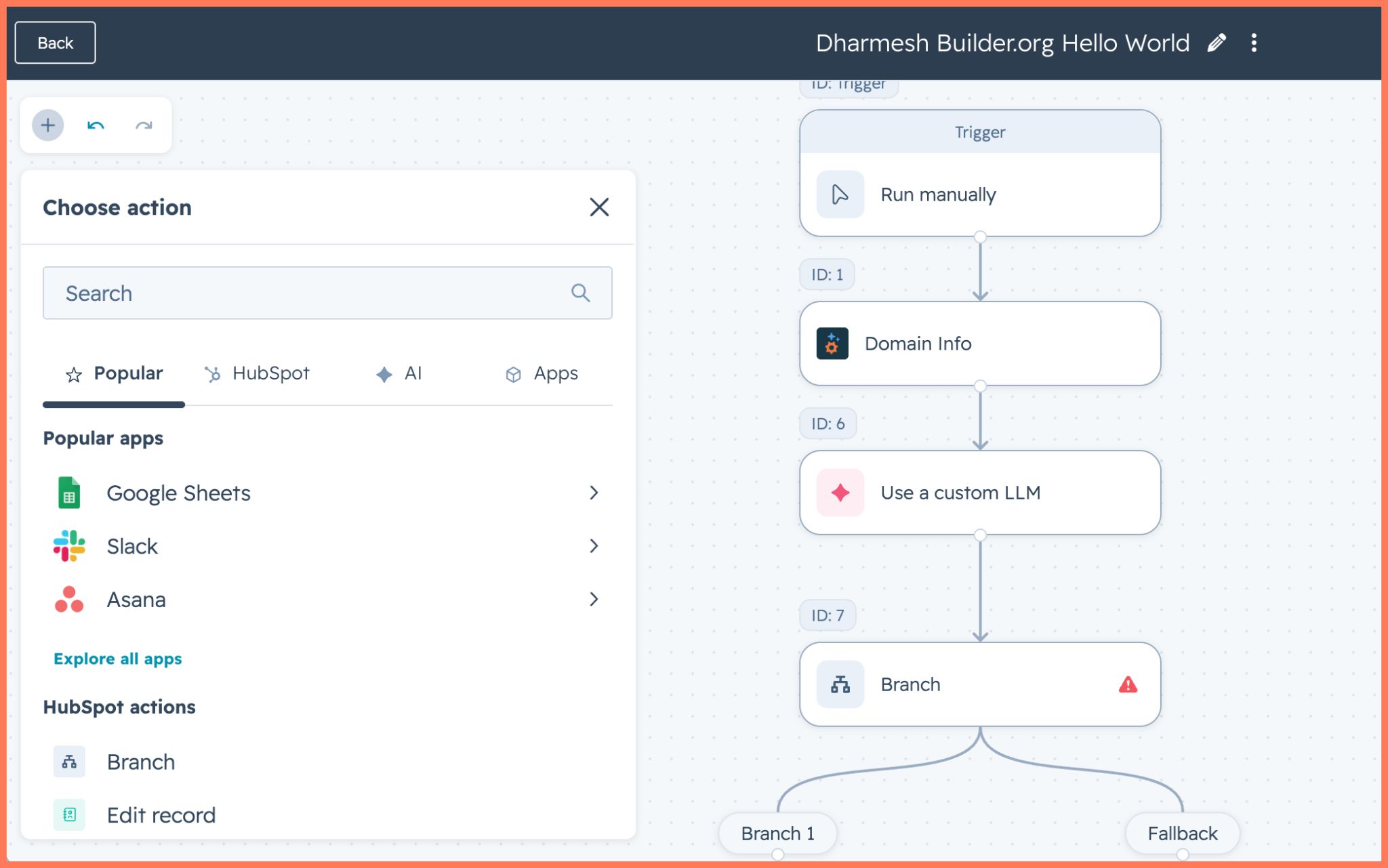Focus the Search actions field

(x=327, y=293)
